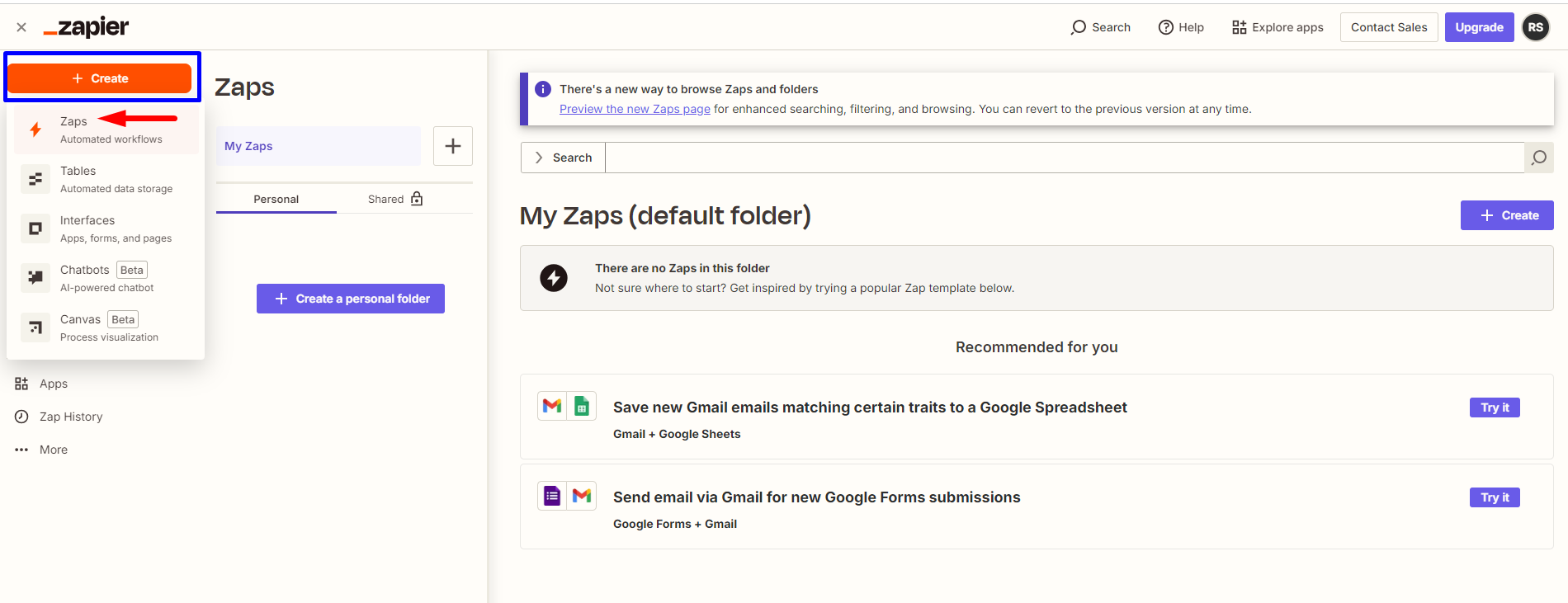Open Preview the new Zaps page link

[635, 109]
